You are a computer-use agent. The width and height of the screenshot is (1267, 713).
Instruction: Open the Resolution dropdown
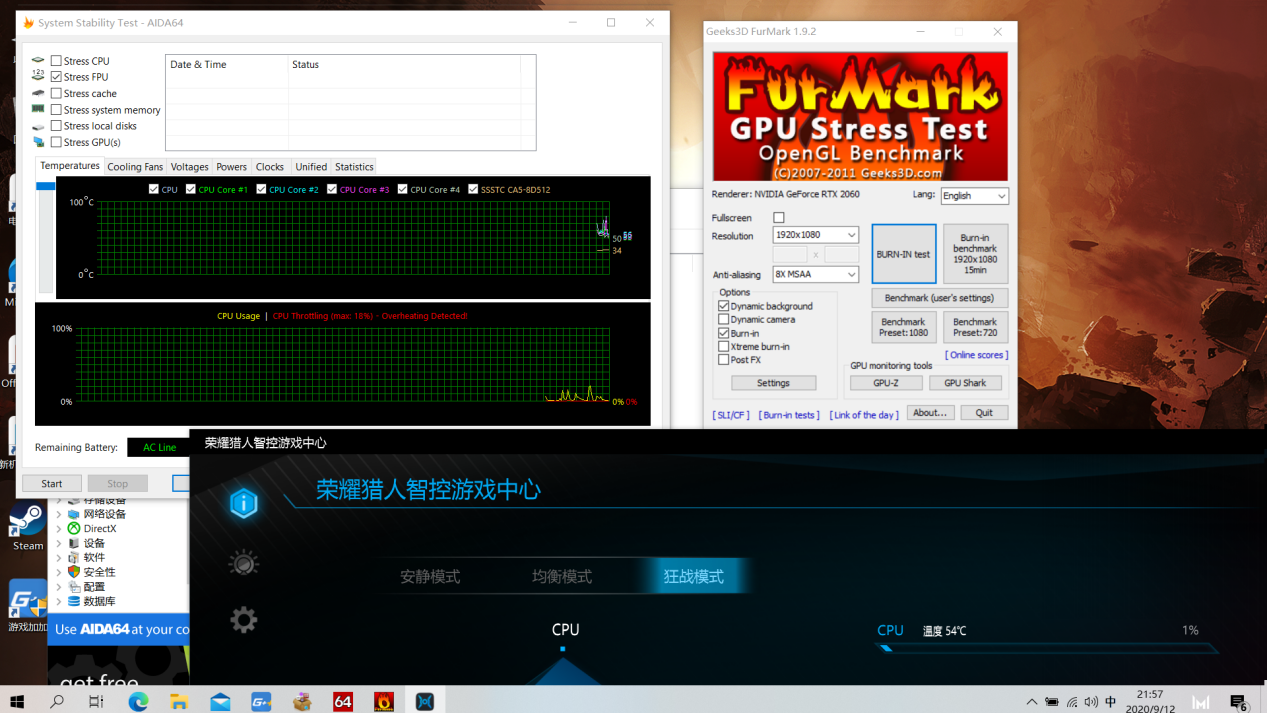(815, 235)
